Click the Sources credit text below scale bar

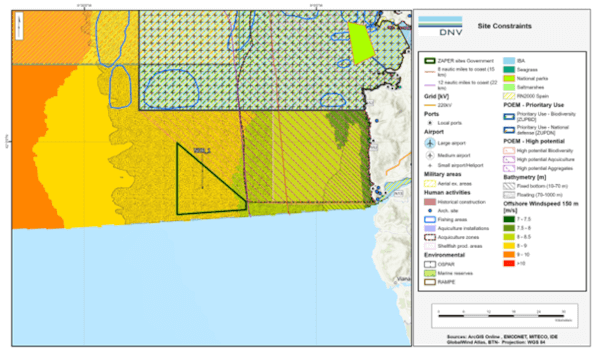(x=502, y=339)
